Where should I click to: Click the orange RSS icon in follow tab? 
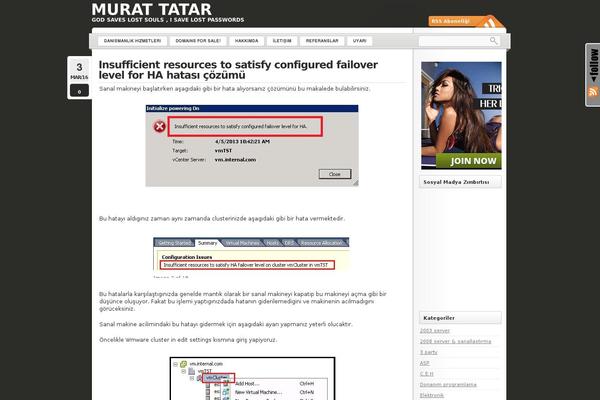coord(593,91)
